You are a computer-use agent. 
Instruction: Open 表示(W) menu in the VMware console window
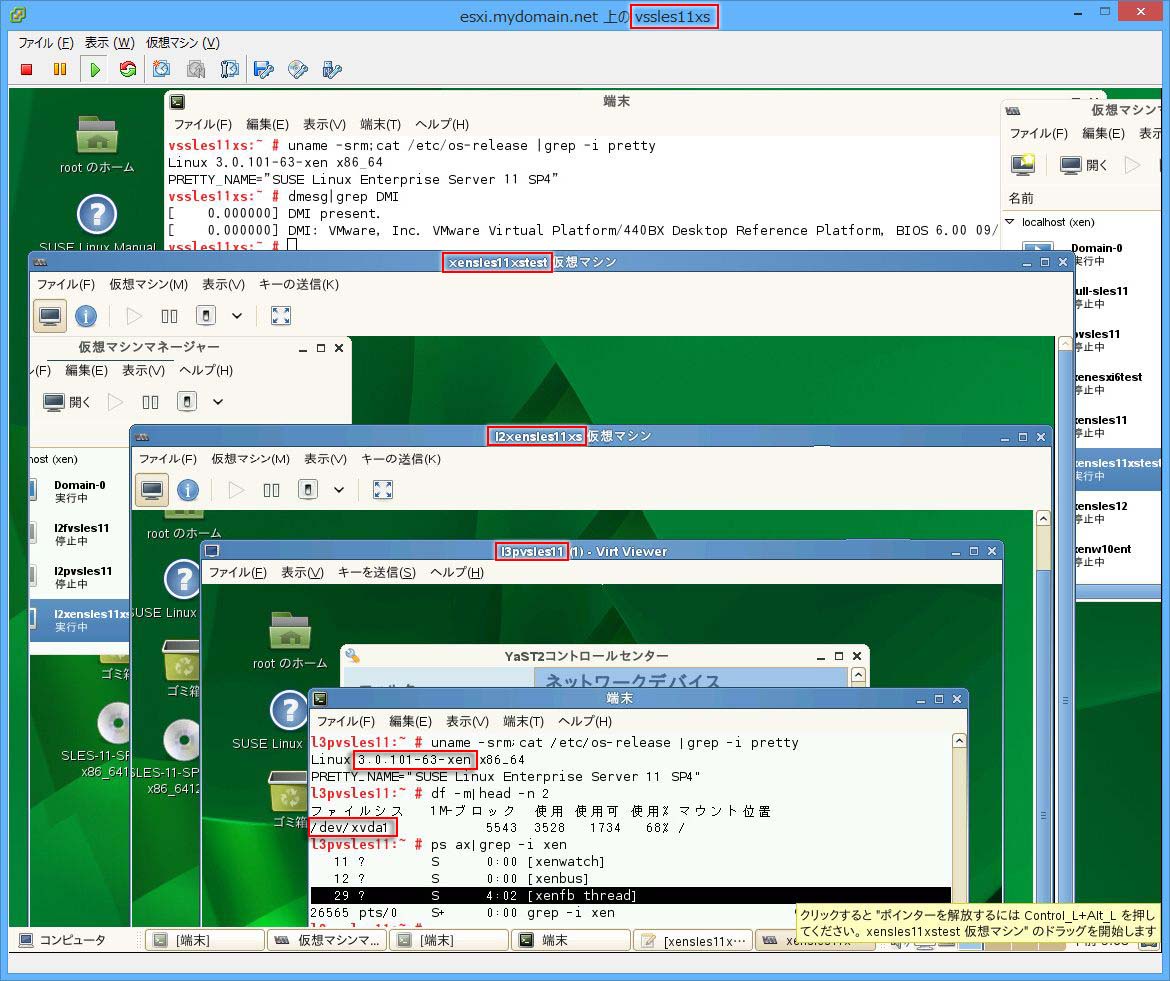(x=109, y=43)
